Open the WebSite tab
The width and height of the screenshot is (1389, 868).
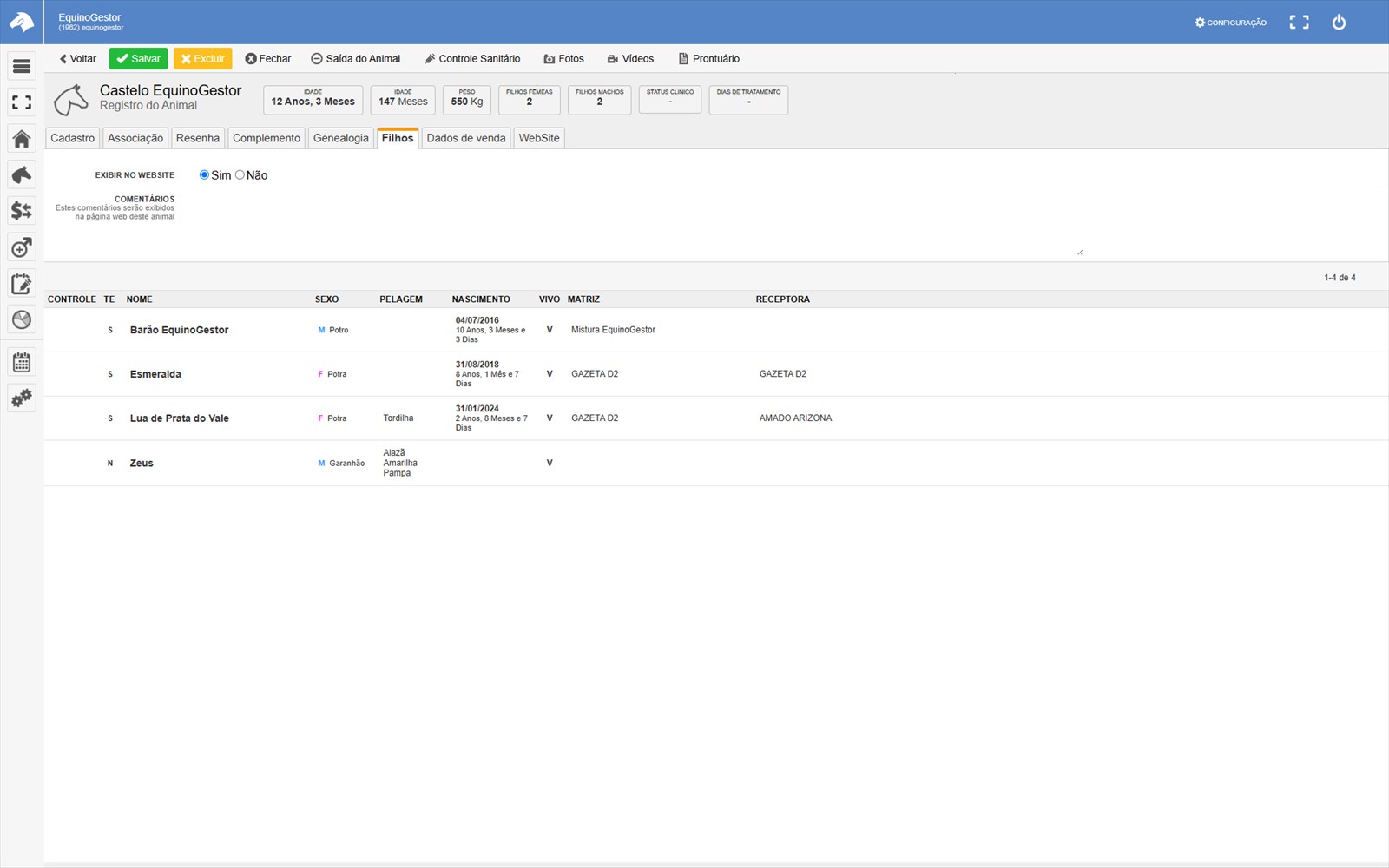click(x=539, y=138)
